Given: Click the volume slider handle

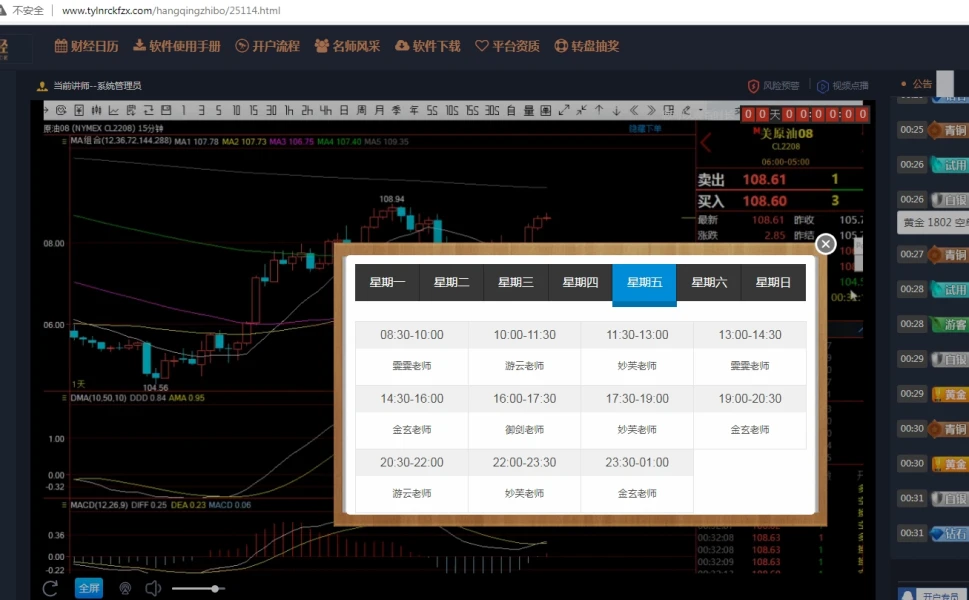Looking at the screenshot, I should click(215, 588).
